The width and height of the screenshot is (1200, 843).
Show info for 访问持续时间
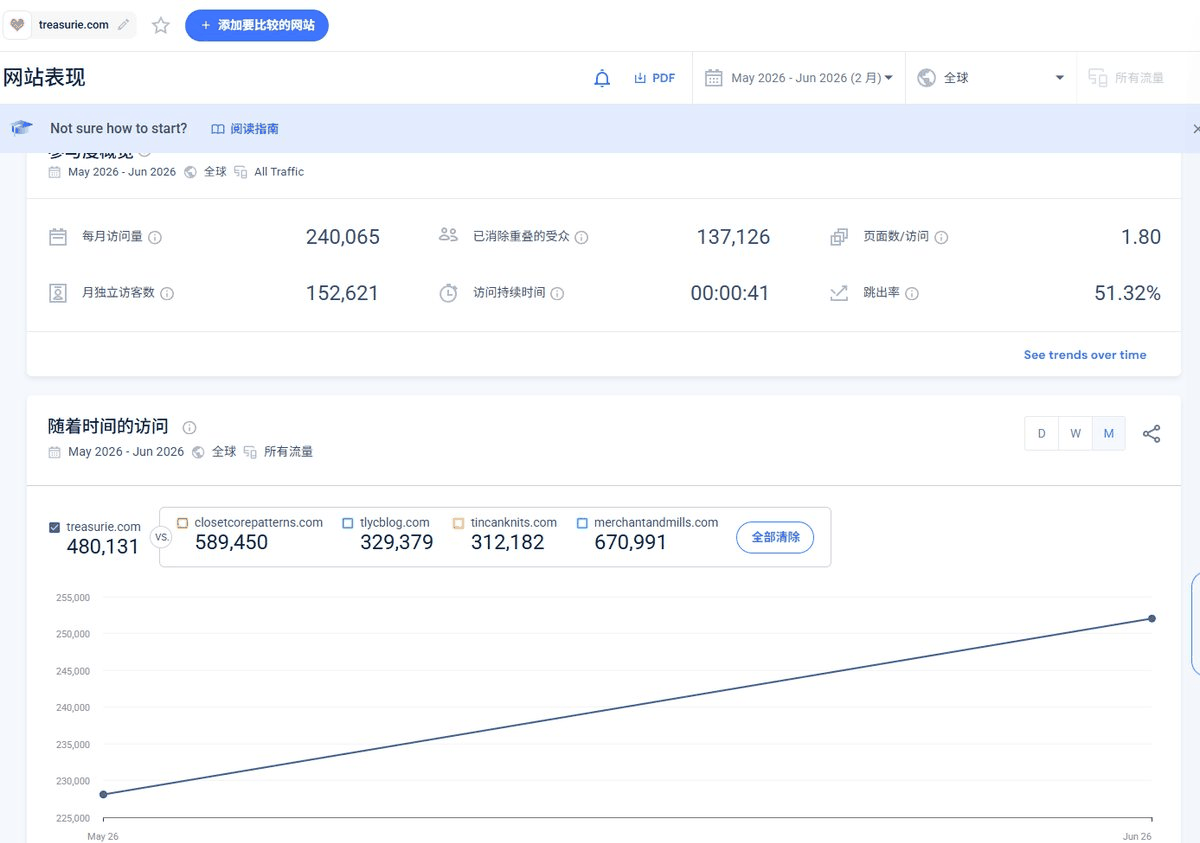tap(557, 294)
